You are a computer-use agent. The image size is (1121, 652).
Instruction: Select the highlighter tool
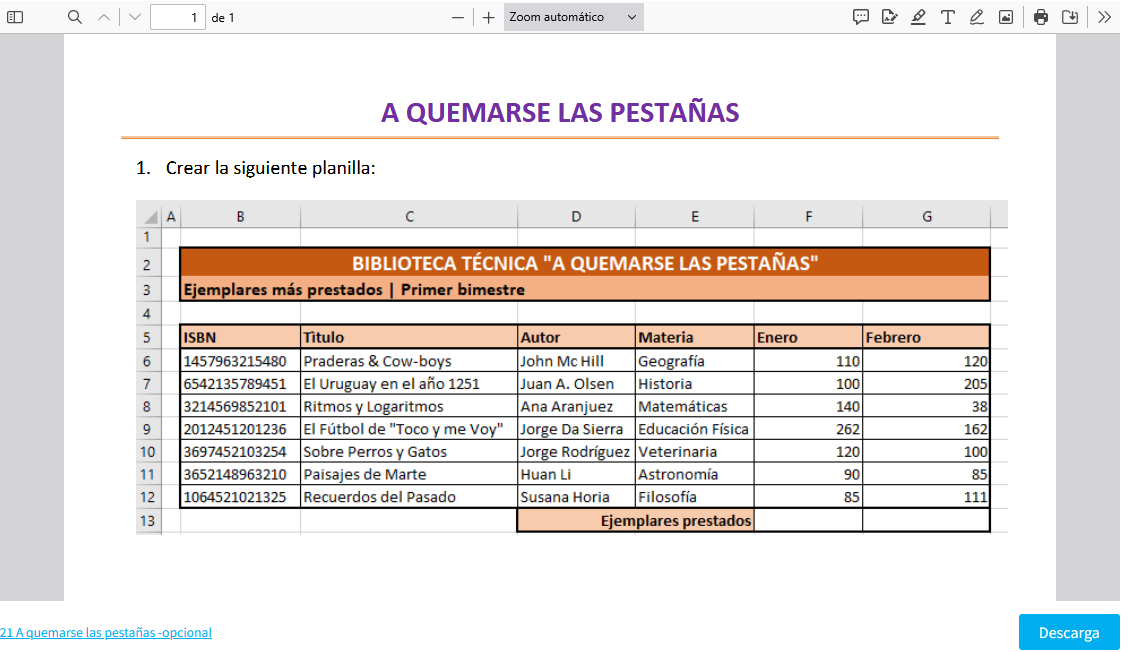tap(918, 17)
